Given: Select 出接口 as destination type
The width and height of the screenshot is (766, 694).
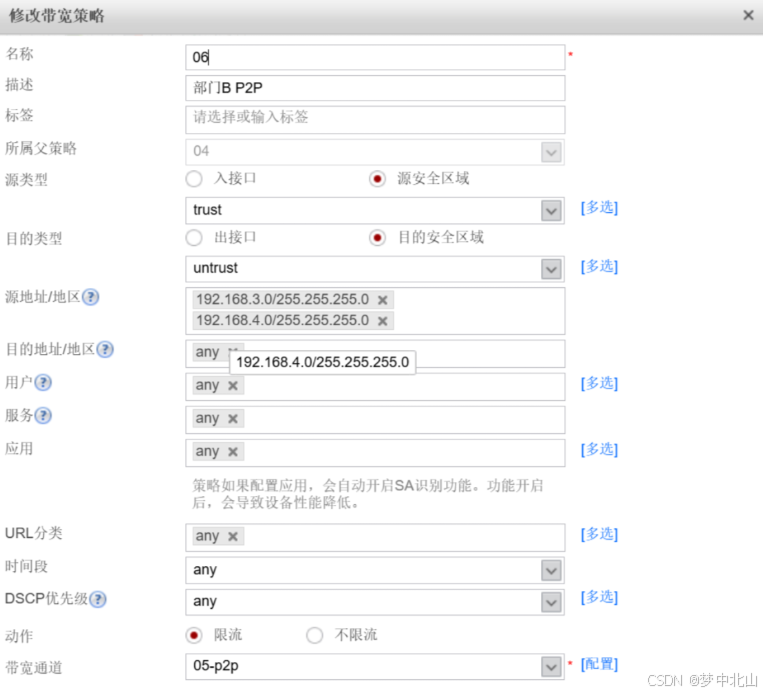Looking at the screenshot, I should [x=194, y=238].
